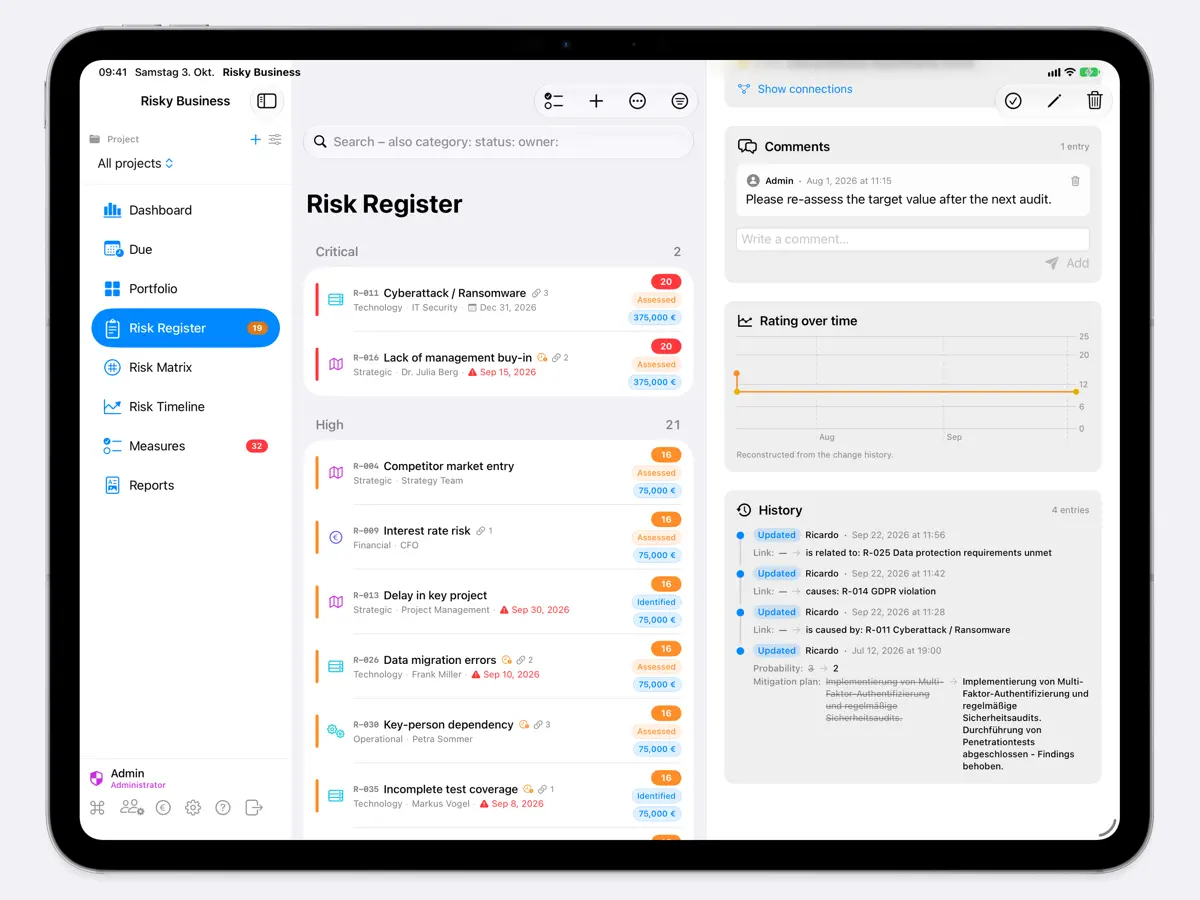Open Measures list

(185, 446)
